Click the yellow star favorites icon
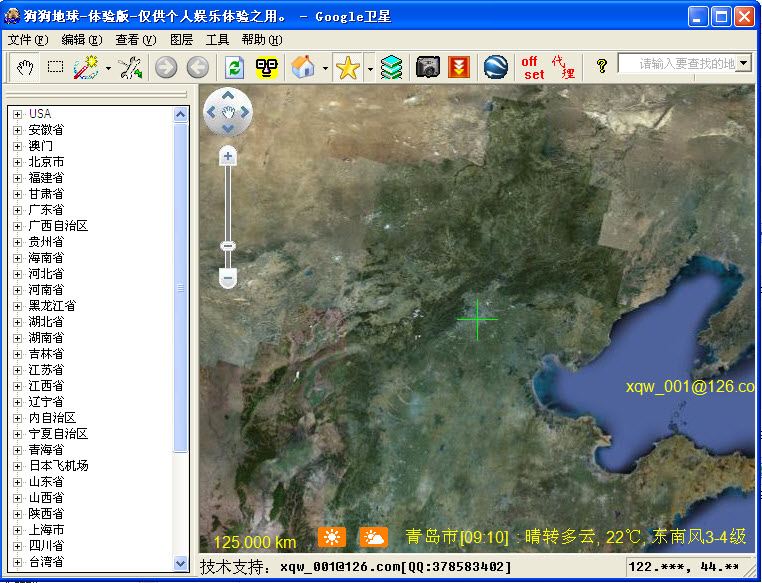 pos(347,67)
